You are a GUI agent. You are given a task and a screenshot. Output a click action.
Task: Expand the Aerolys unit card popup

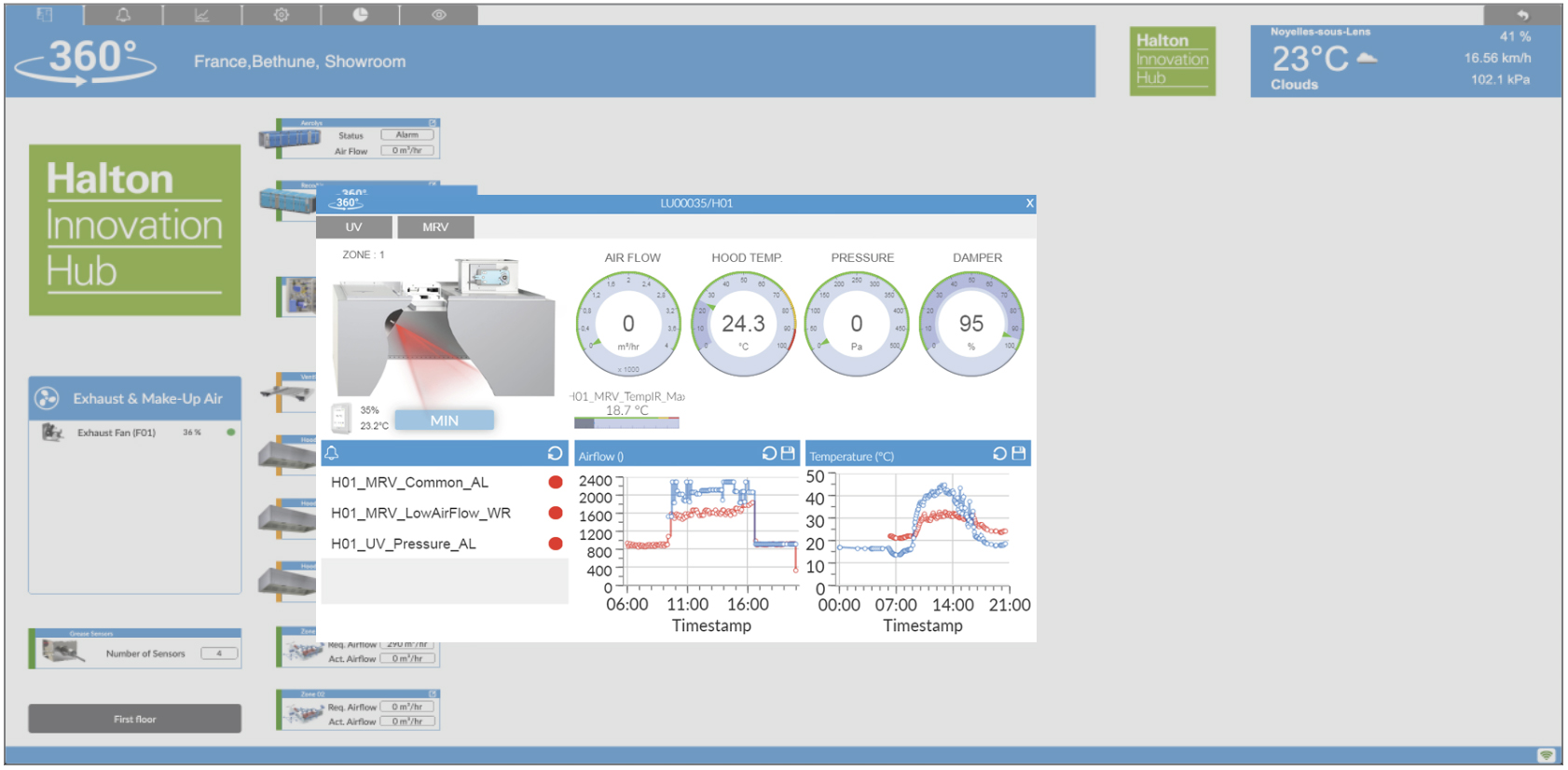click(x=433, y=123)
